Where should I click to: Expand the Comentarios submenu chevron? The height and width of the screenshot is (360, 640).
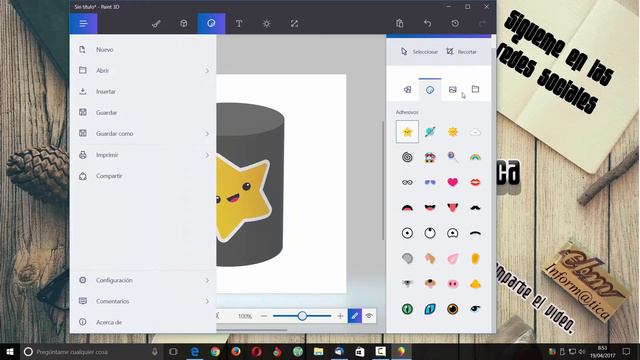(x=207, y=301)
